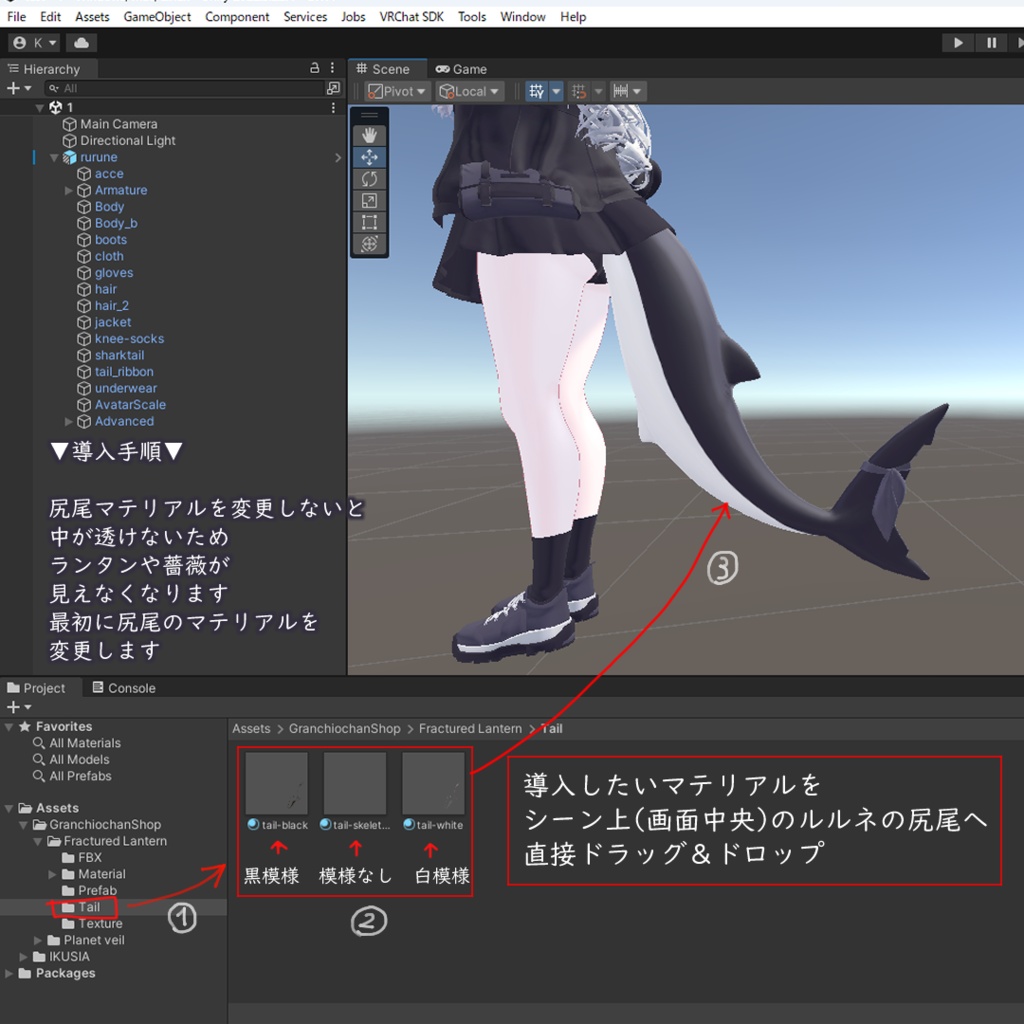The height and width of the screenshot is (1024, 1024).
Task: Open the Component menu
Action: [x=237, y=17]
